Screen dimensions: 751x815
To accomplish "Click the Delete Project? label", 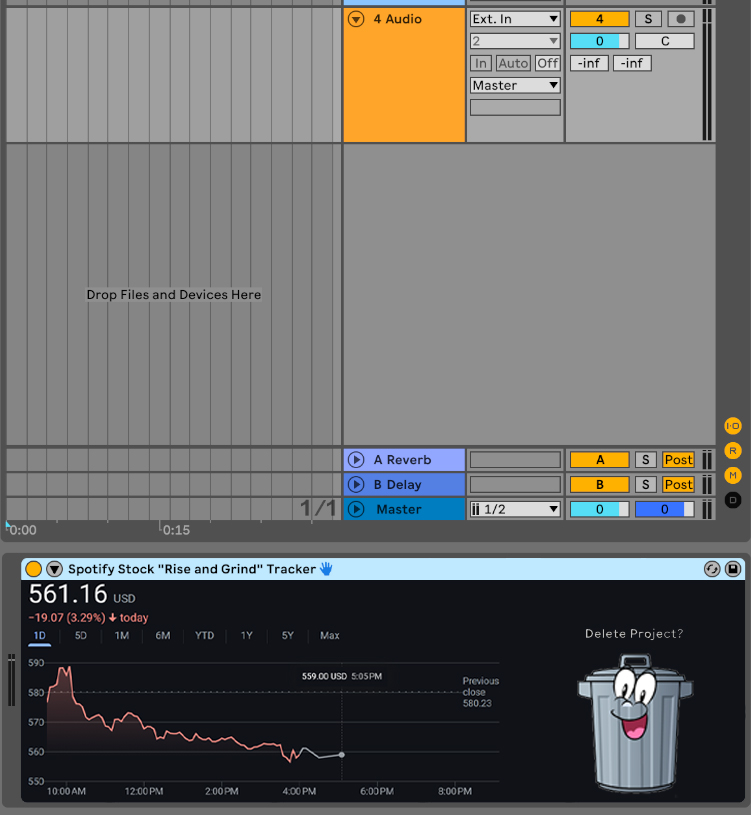I will pyautogui.click(x=634, y=634).
